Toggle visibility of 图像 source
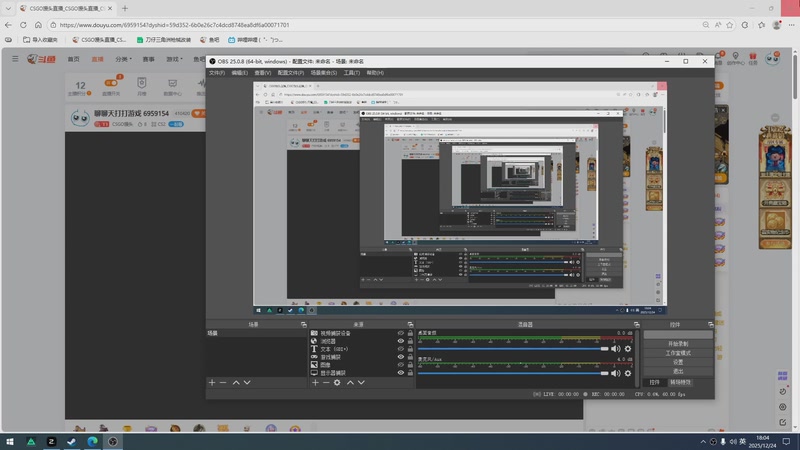The image size is (800, 450). click(x=401, y=365)
